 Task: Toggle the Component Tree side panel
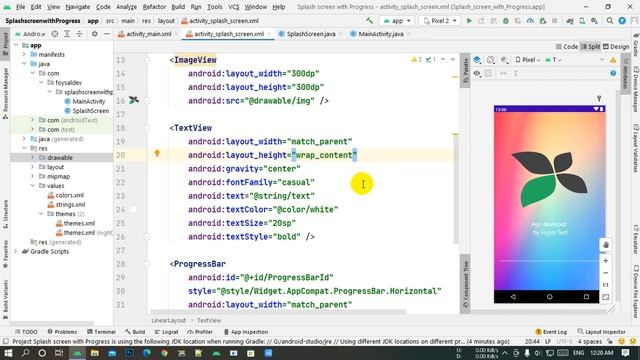tap(465, 284)
